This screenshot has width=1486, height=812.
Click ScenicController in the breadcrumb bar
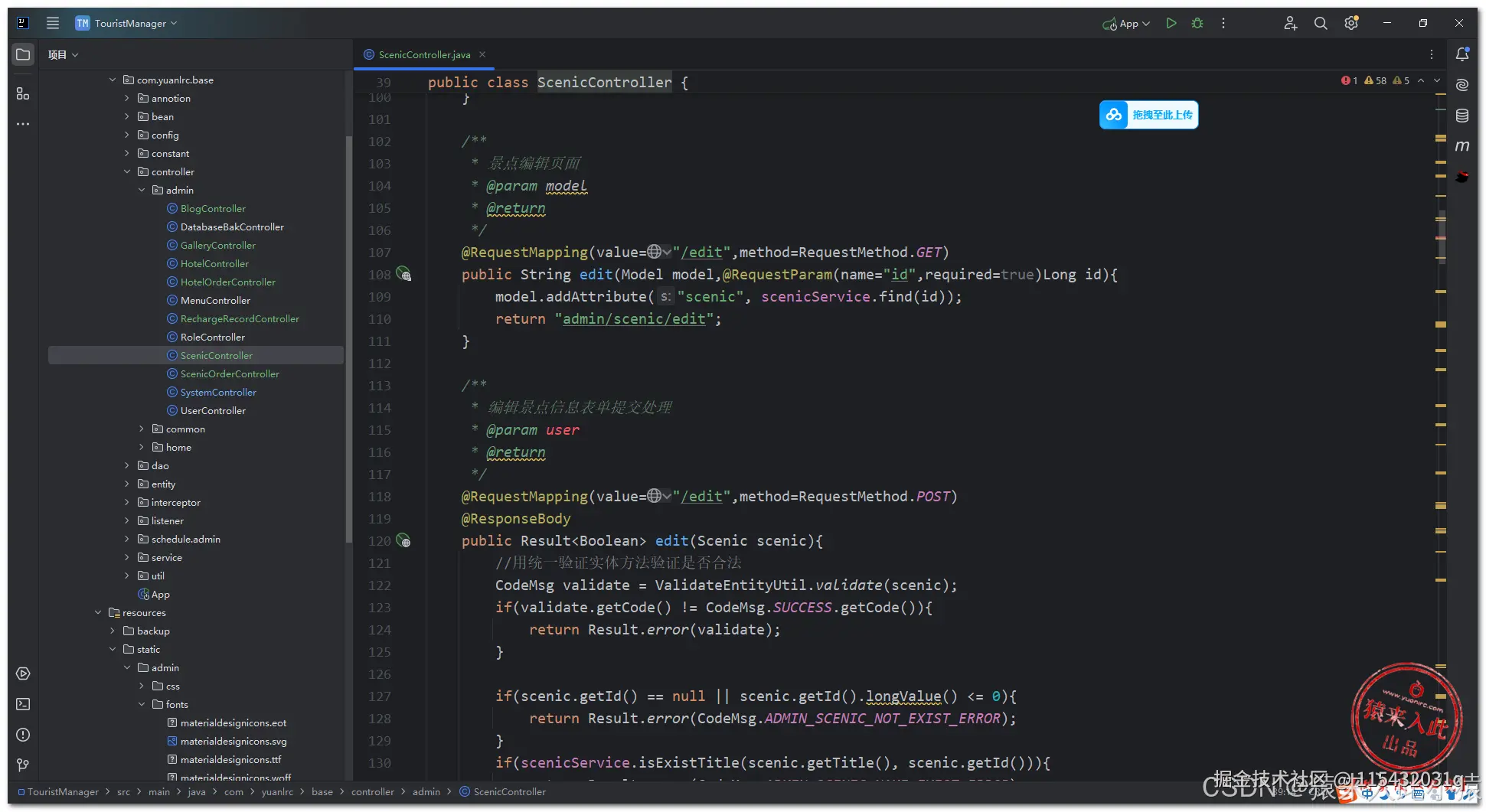(x=509, y=791)
